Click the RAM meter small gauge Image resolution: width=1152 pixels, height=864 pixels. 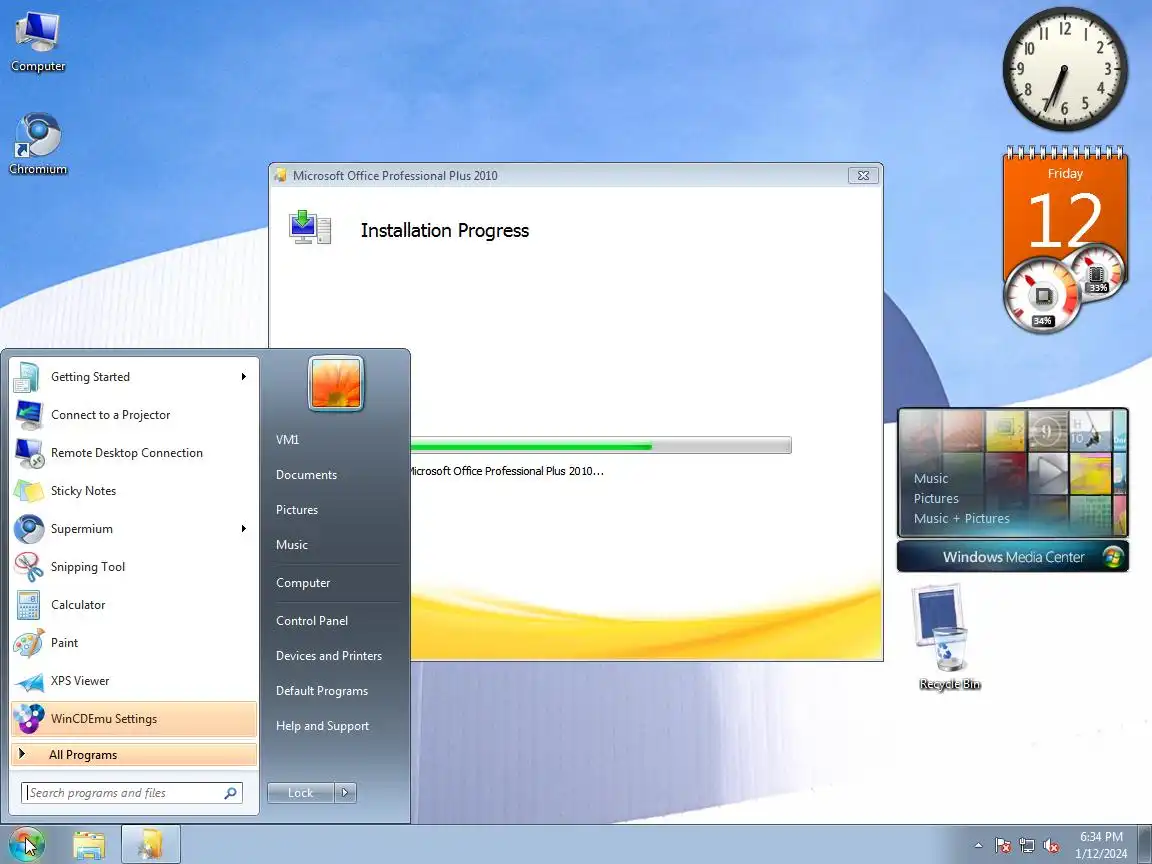tap(1096, 273)
